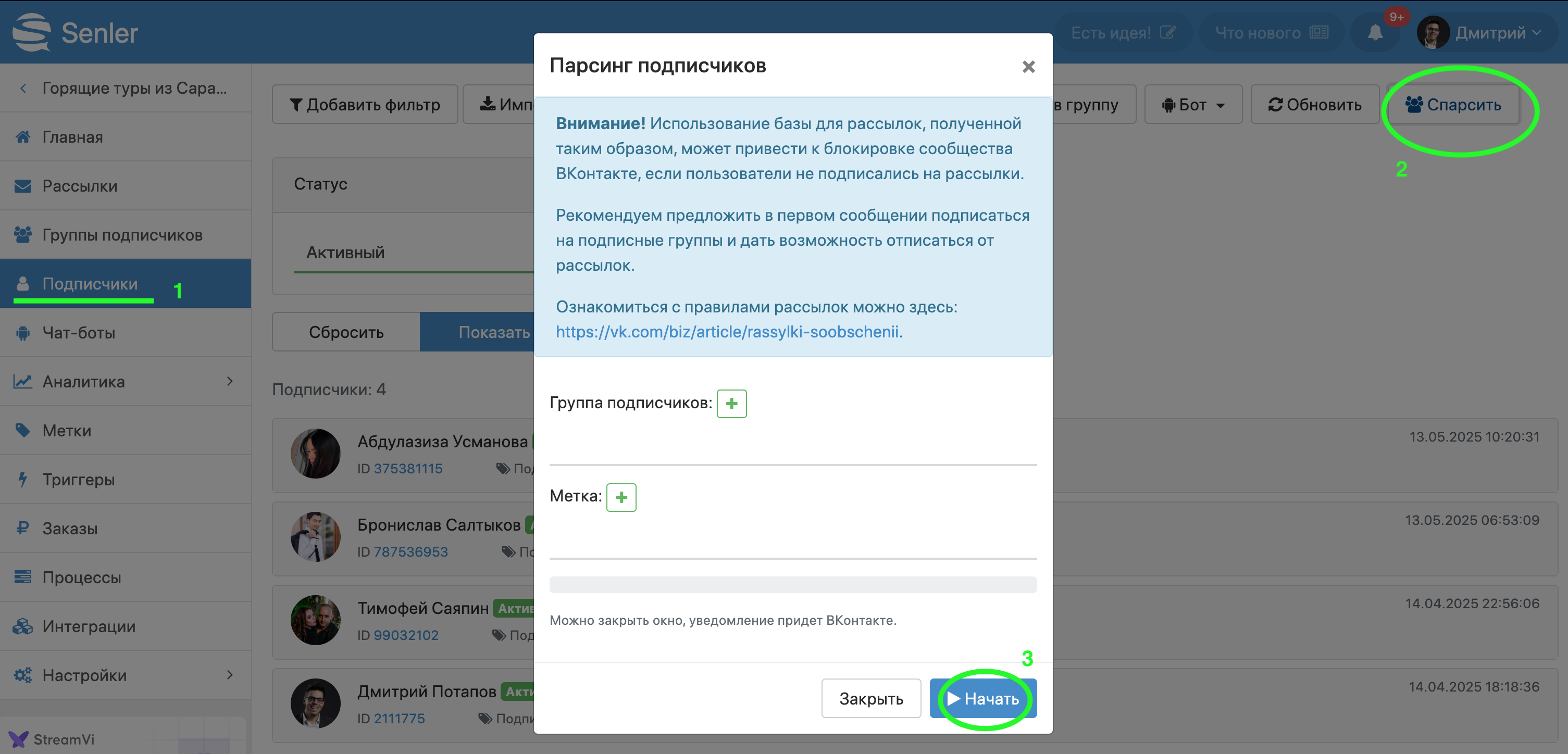Image resolution: width=1568 pixels, height=754 pixels.
Task: Expand the Аналитика submenu chevron
Action: point(230,382)
